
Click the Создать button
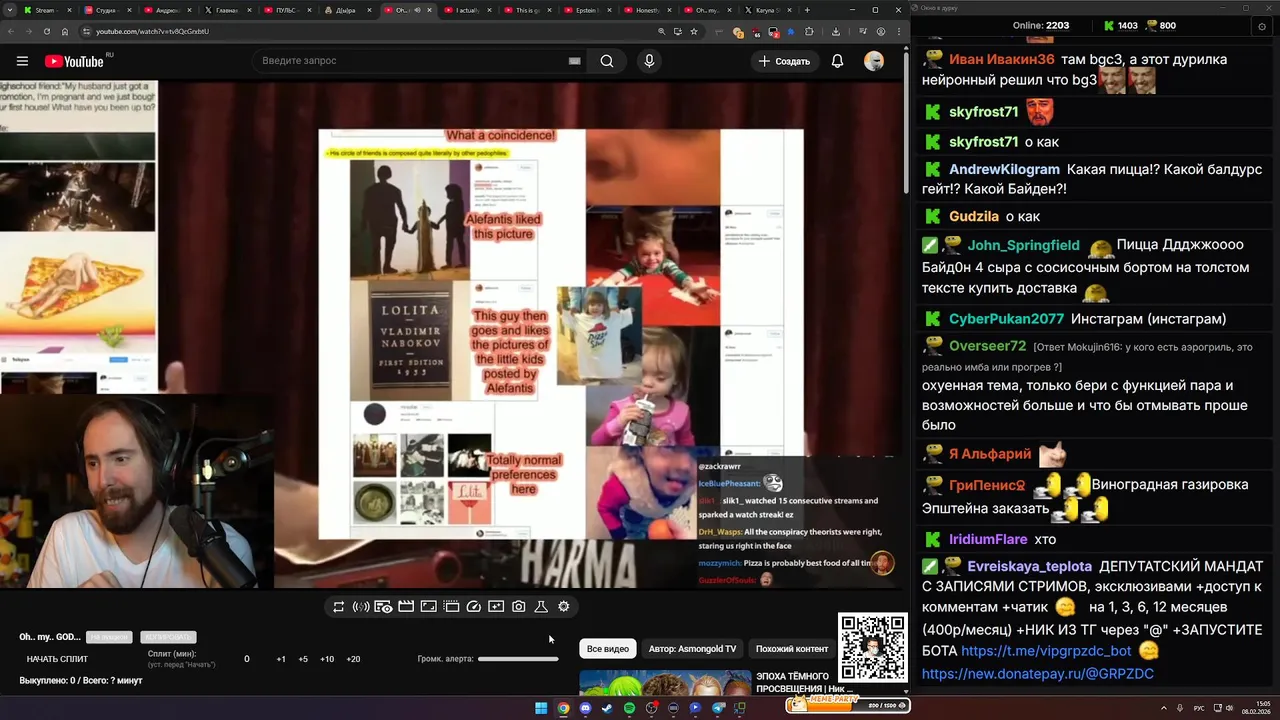[x=784, y=61]
